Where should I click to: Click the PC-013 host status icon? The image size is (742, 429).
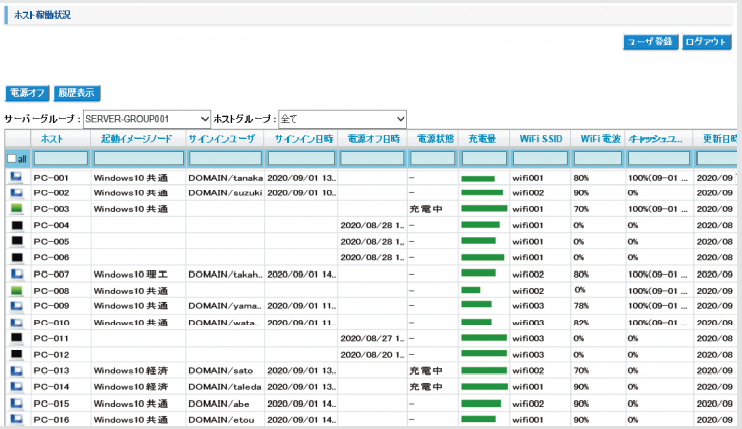[x=17, y=370]
